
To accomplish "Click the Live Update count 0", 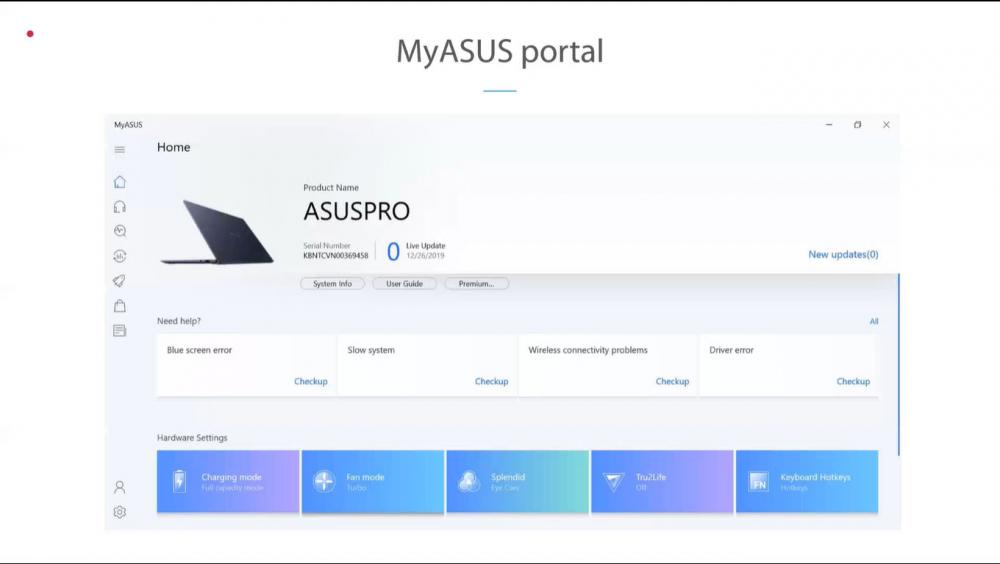I will click(393, 251).
